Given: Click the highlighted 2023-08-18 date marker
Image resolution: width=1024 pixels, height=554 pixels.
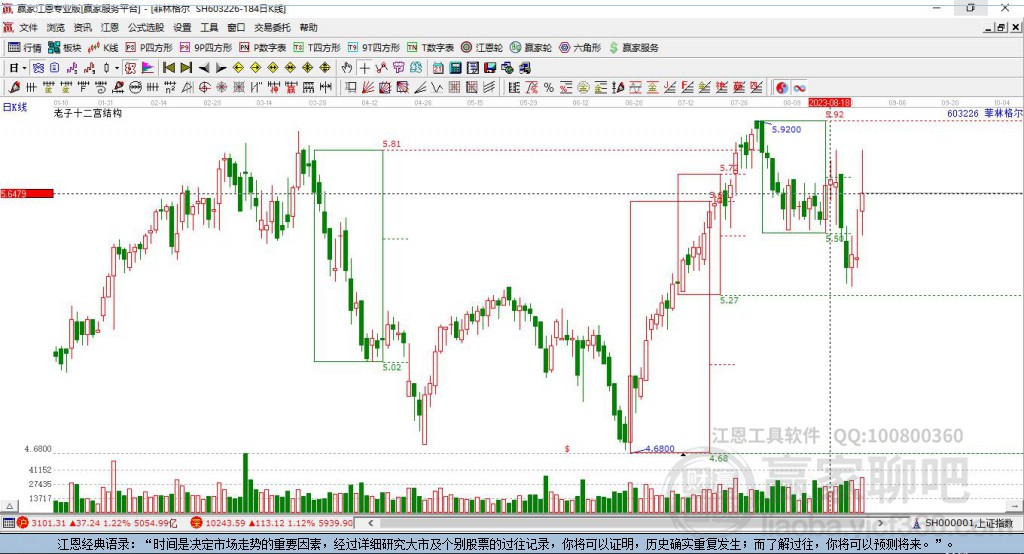Looking at the screenshot, I should 829,103.
